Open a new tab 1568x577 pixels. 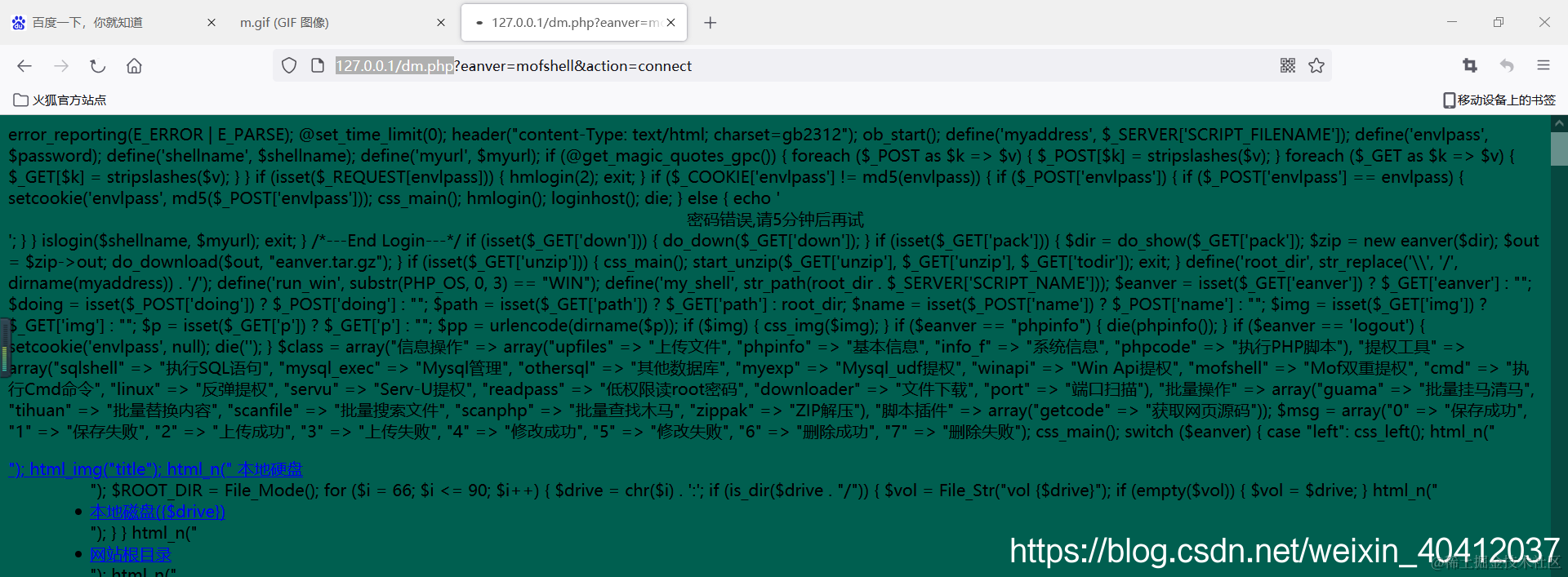pos(710,23)
